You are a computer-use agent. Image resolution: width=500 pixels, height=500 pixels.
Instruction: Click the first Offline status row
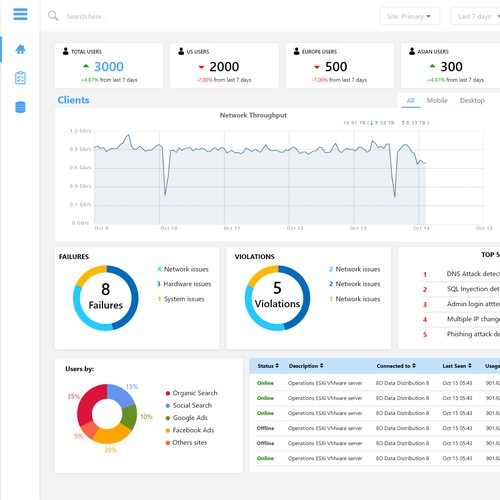tap(378, 428)
